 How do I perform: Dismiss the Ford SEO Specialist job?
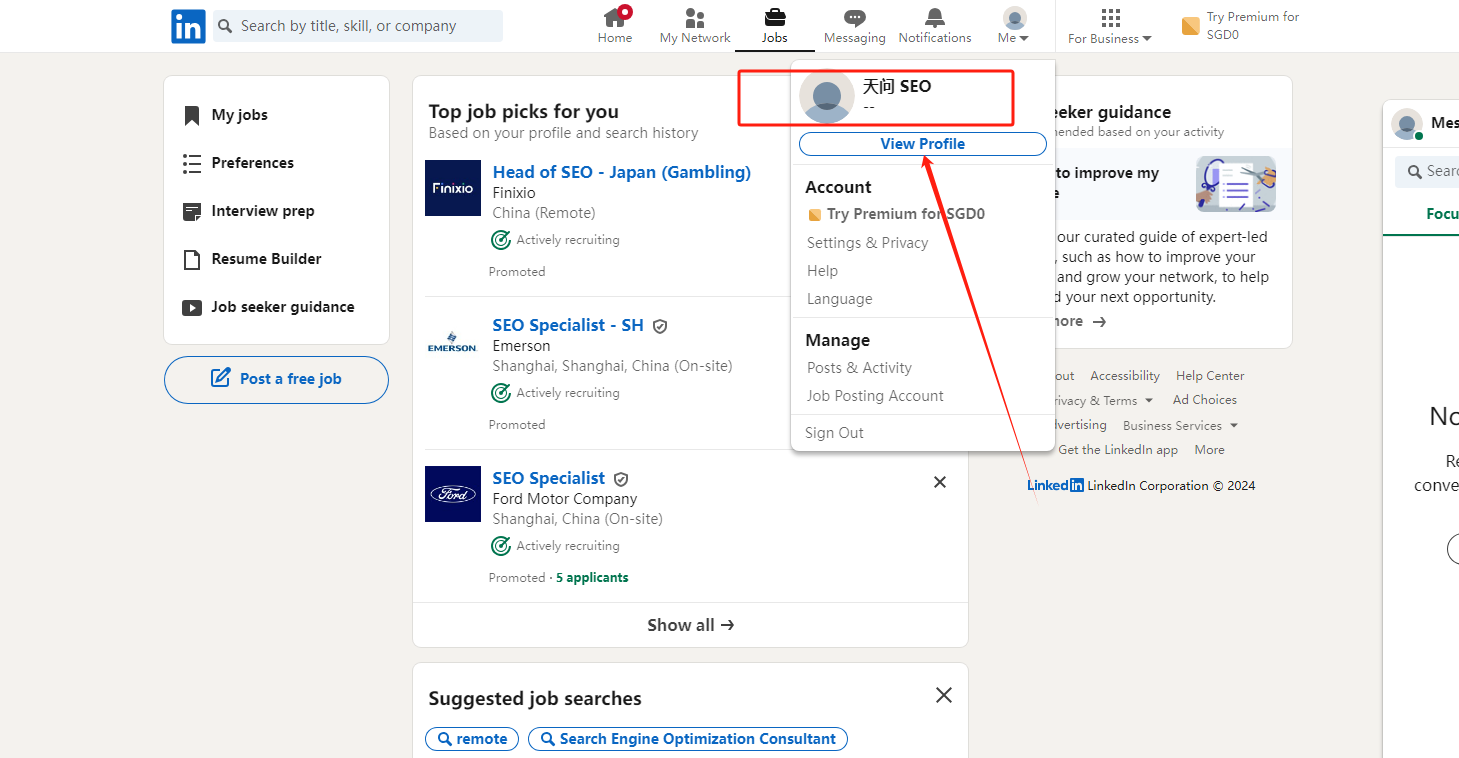tap(939, 482)
